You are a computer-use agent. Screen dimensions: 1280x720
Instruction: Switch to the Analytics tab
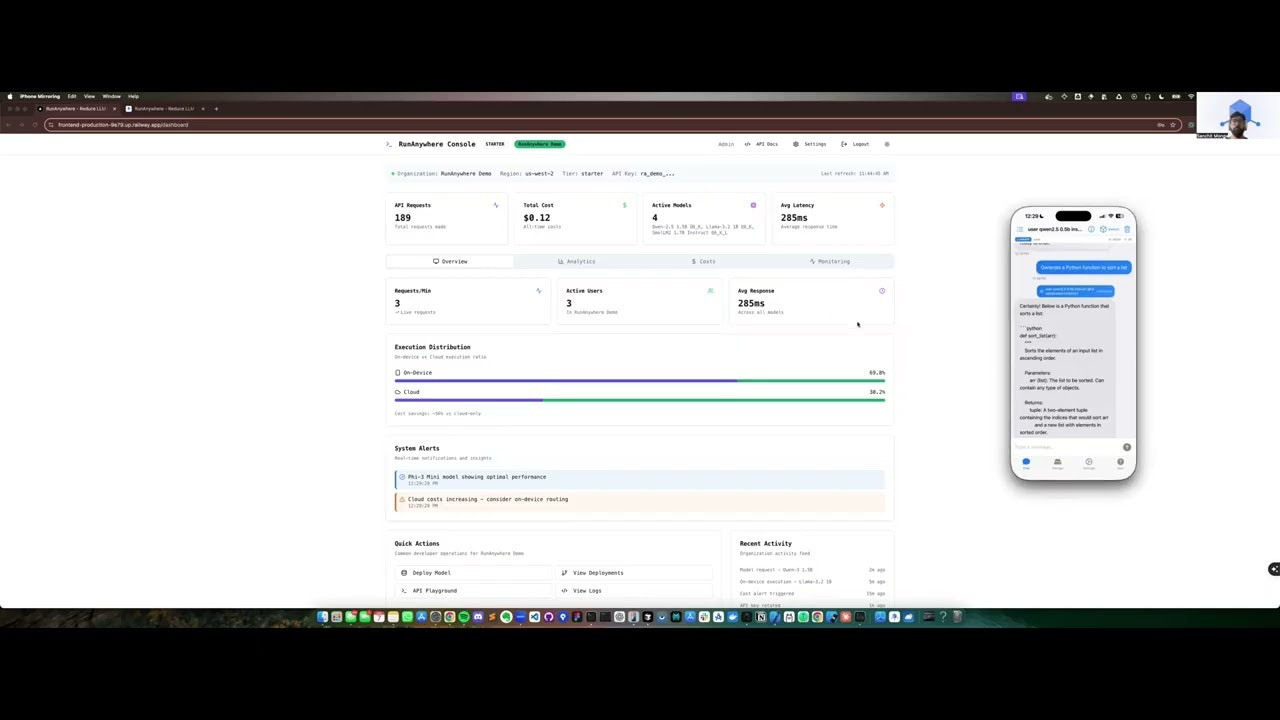[576, 261]
